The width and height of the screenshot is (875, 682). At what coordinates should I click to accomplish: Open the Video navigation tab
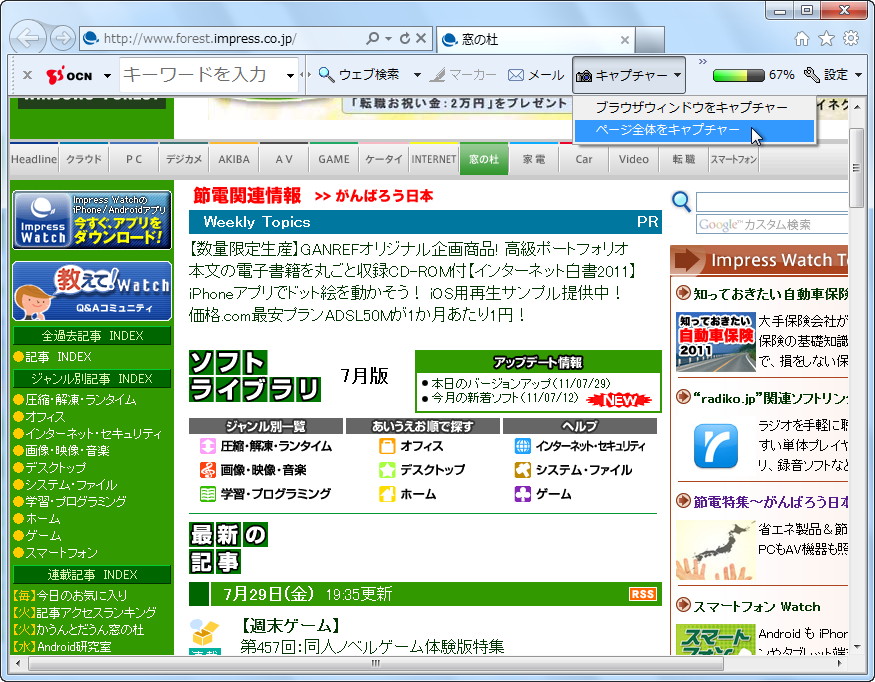(633, 159)
